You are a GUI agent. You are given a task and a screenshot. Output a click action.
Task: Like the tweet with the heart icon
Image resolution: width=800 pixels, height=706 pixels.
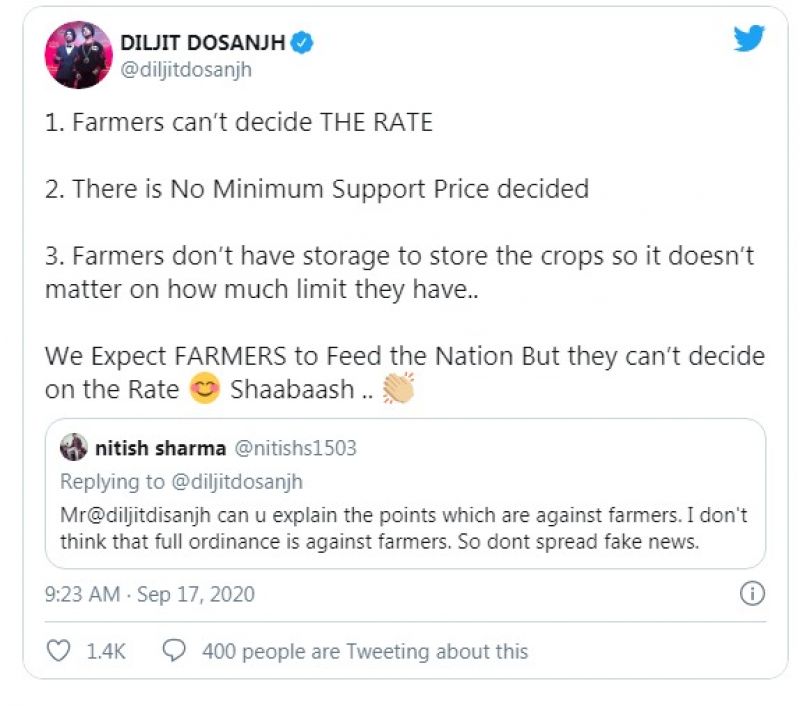[x=59, y=651]
